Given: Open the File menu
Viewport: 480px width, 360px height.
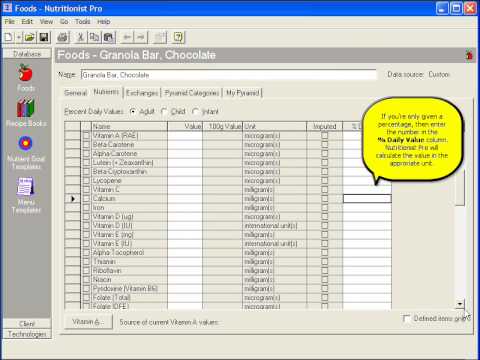Looking at the screenshot, I should [9, 22].
